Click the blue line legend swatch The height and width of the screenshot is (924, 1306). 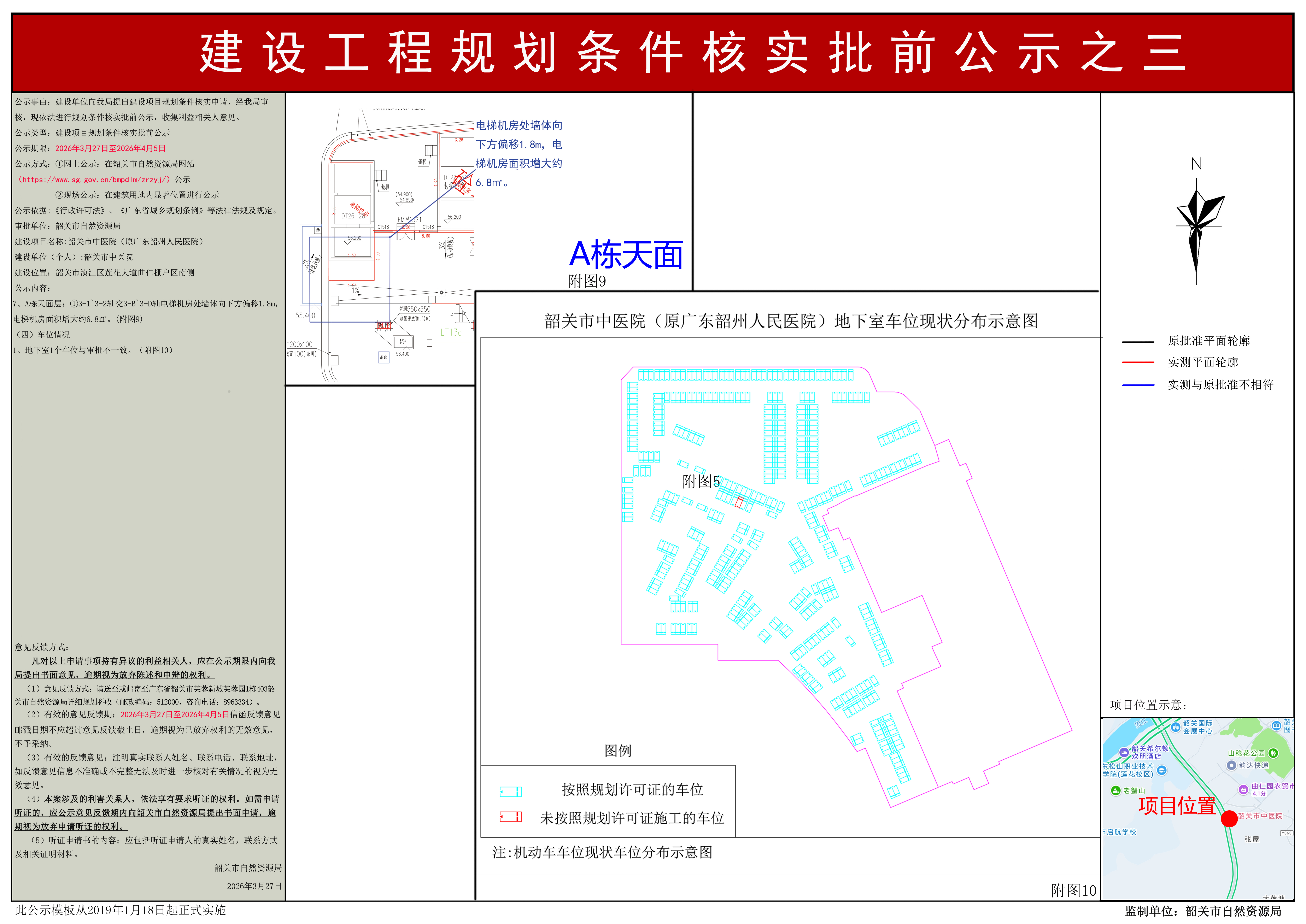coord(1138,385)
